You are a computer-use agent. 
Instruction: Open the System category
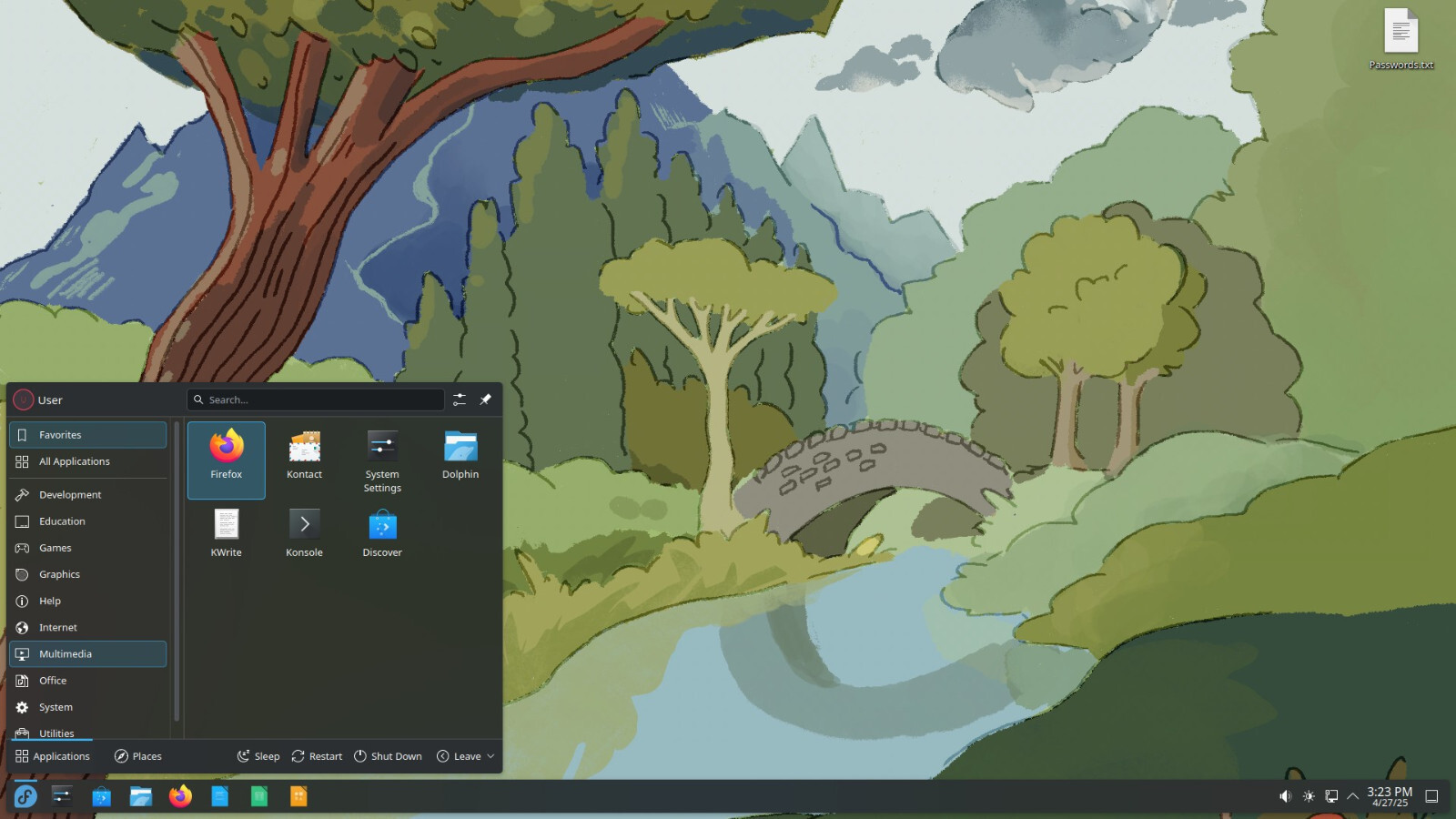click(x=88, y=707)
